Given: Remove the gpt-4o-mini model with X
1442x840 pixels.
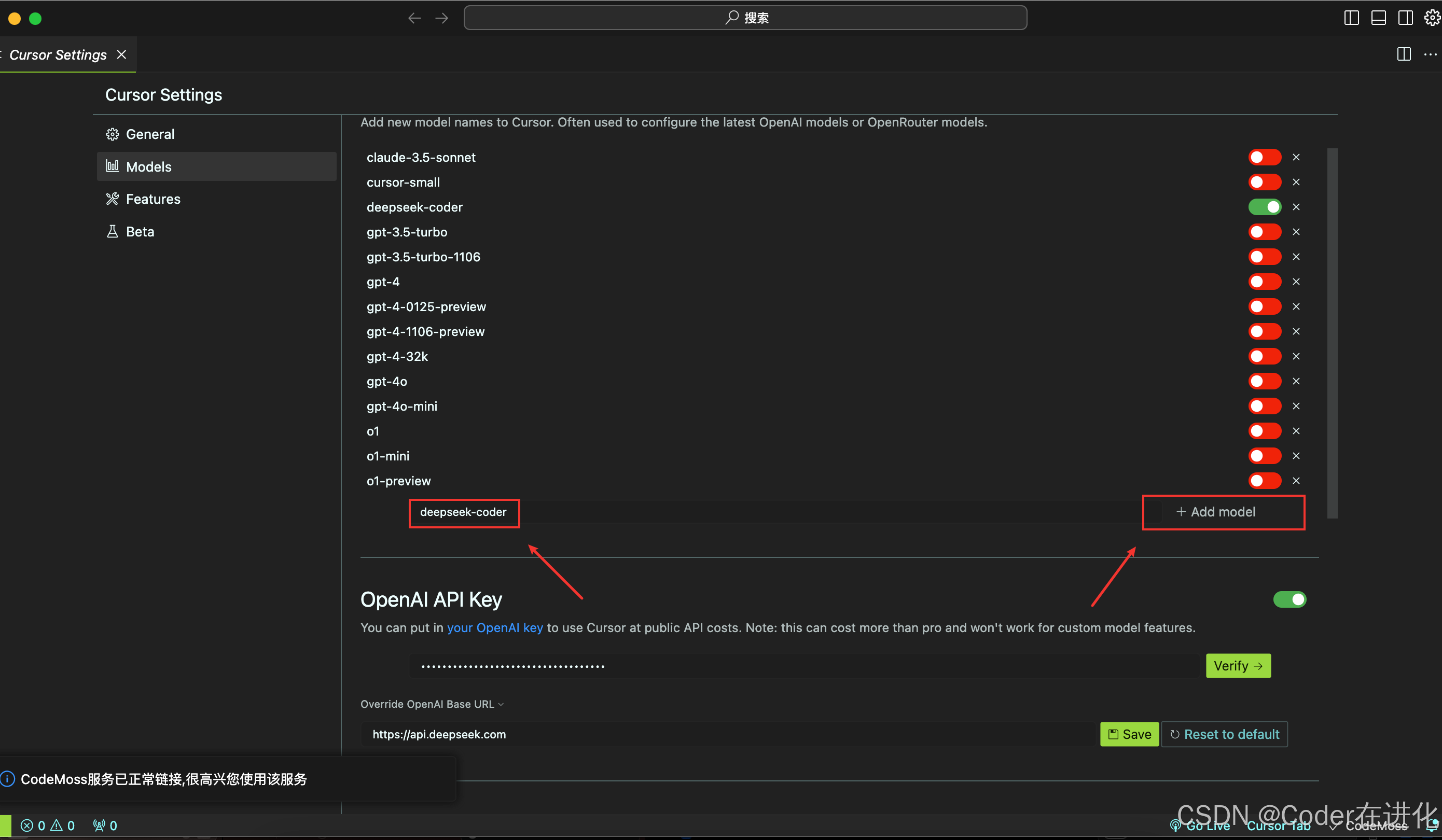Looking at the screenshot, I should tap(1296, 407).
